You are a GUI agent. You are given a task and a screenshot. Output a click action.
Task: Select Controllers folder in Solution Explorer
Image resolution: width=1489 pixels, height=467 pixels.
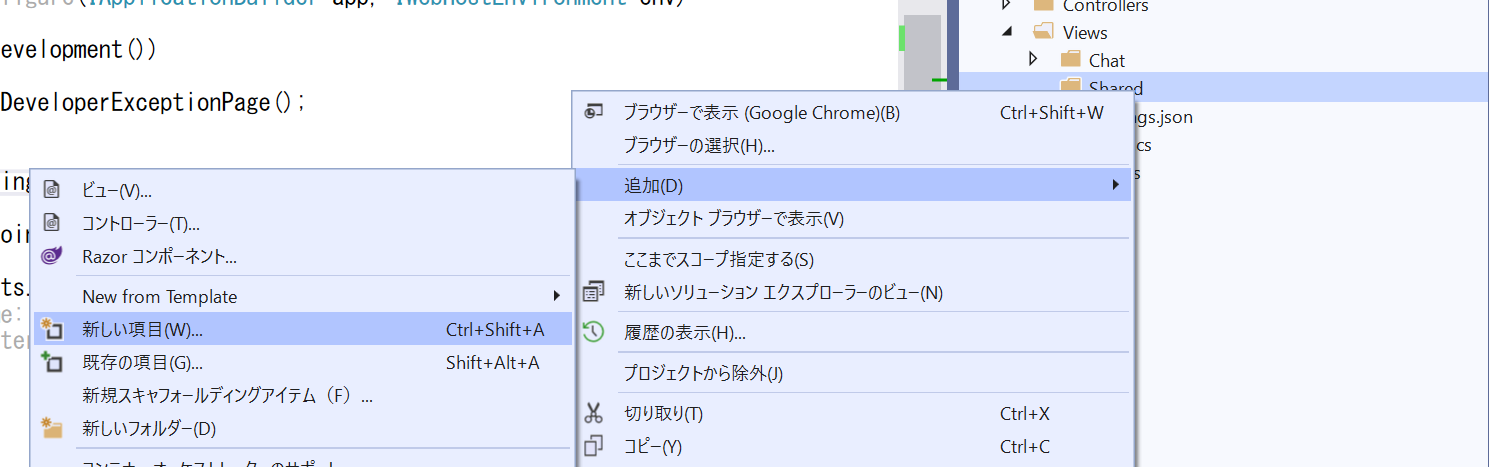[x=1106, y=6]
